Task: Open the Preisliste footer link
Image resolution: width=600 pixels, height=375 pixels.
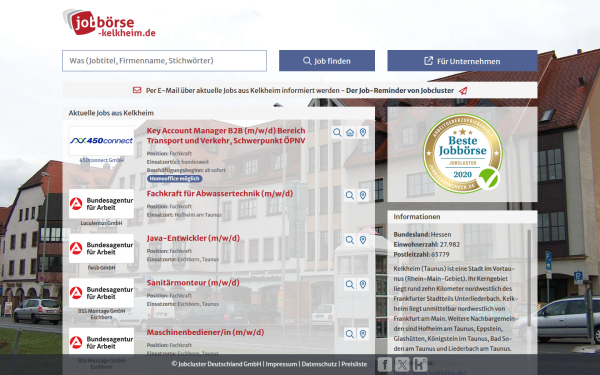Action: [354, 364]
